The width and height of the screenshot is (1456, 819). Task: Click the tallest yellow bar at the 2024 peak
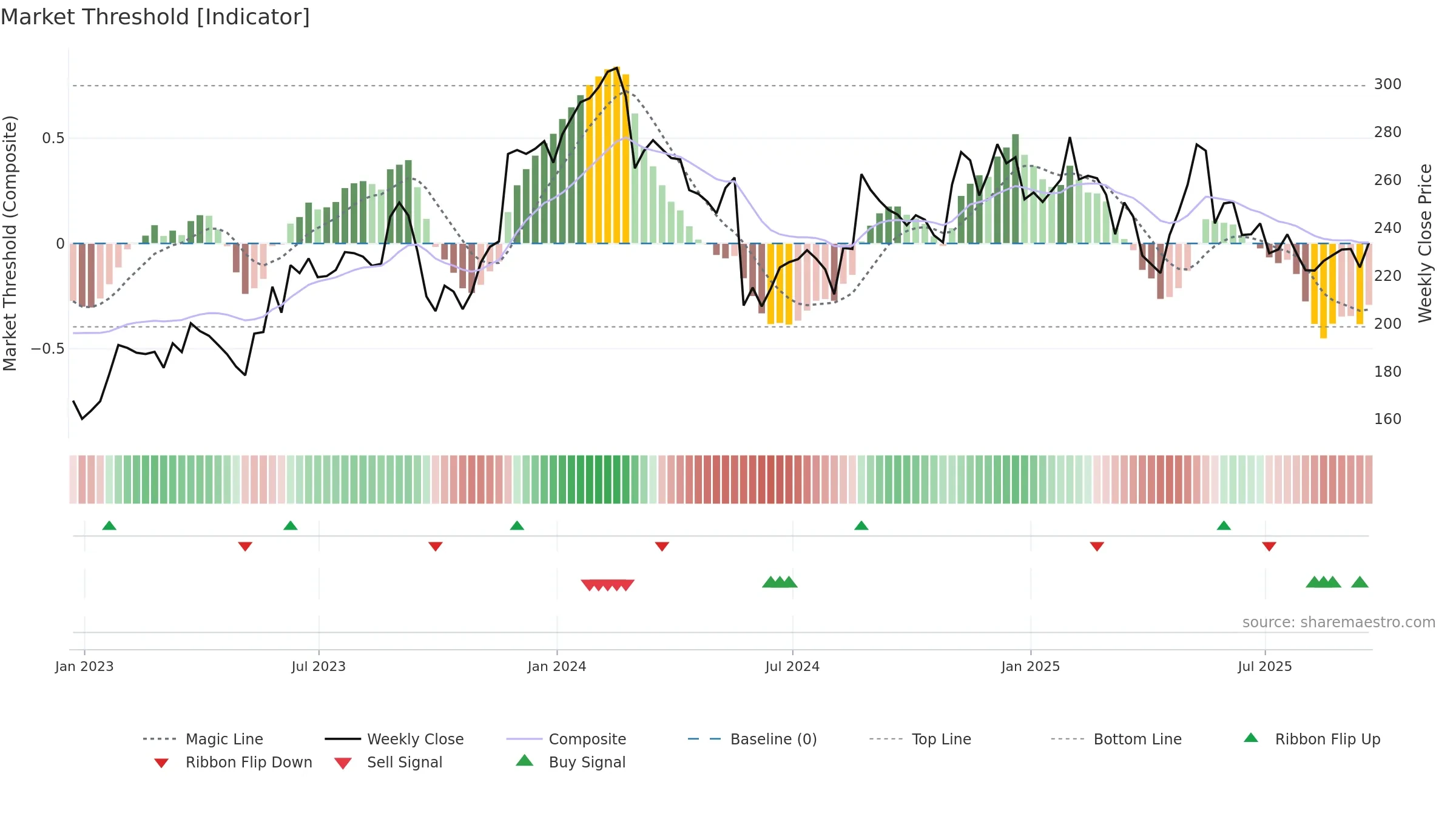click(x=617, y=155)
